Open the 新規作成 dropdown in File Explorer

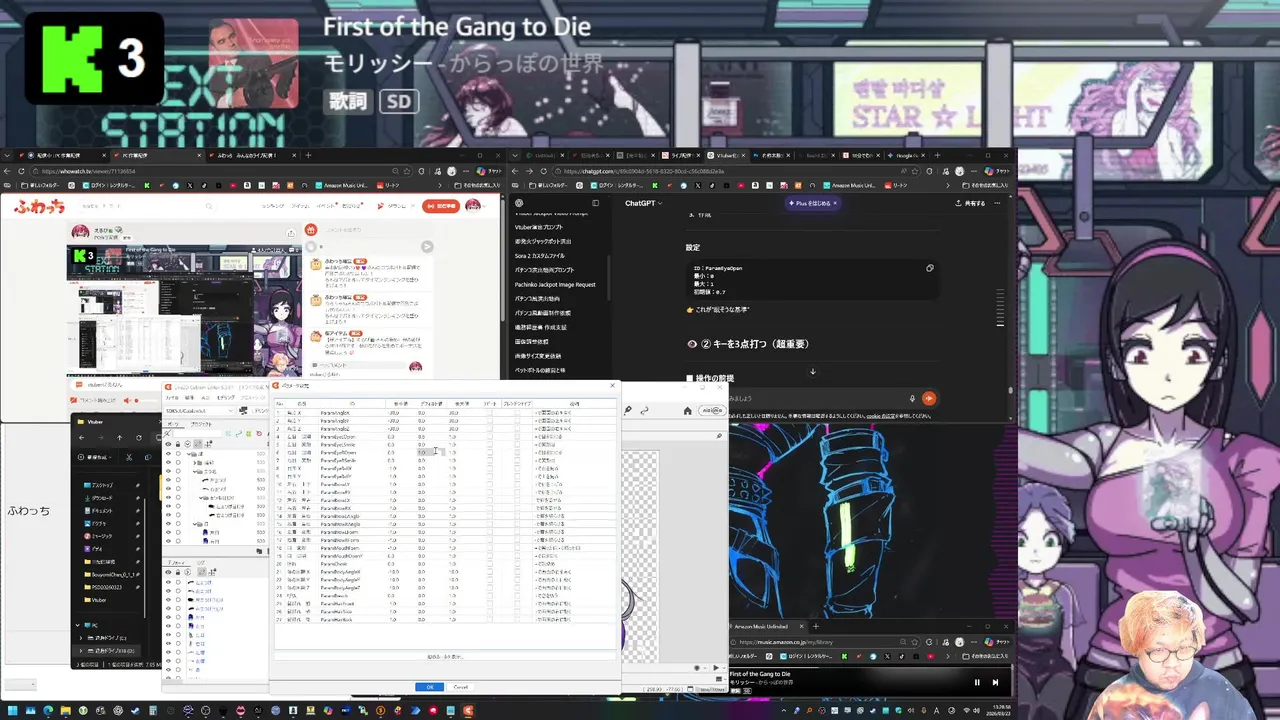[x=94, y=457]
